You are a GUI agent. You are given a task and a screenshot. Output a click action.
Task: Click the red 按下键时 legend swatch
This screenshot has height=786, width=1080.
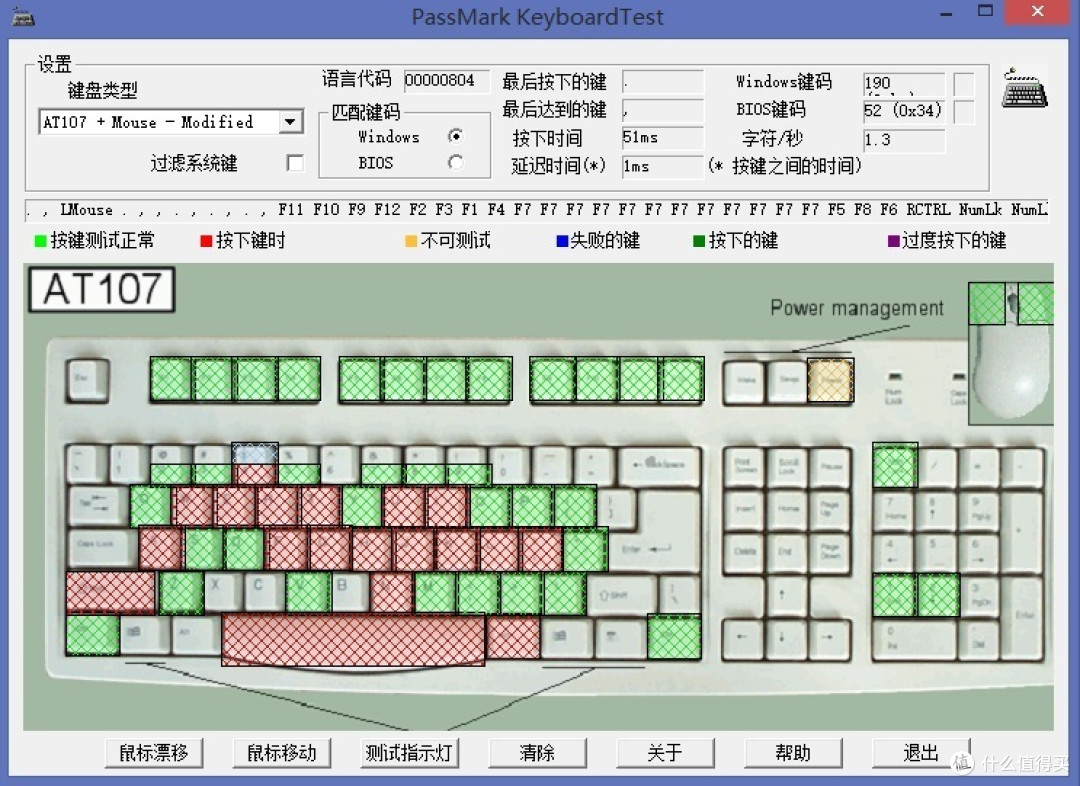(205, 240)
